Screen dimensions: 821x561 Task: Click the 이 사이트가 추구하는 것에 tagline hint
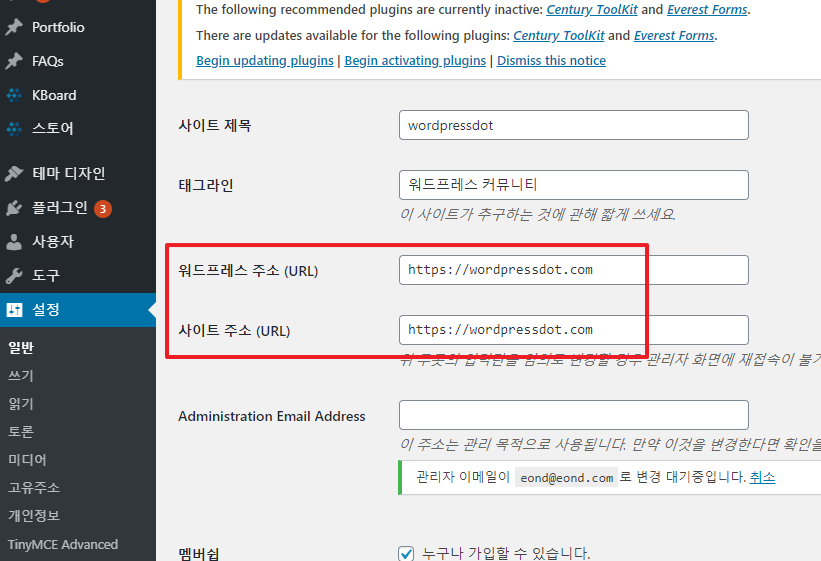click(538, 214)
